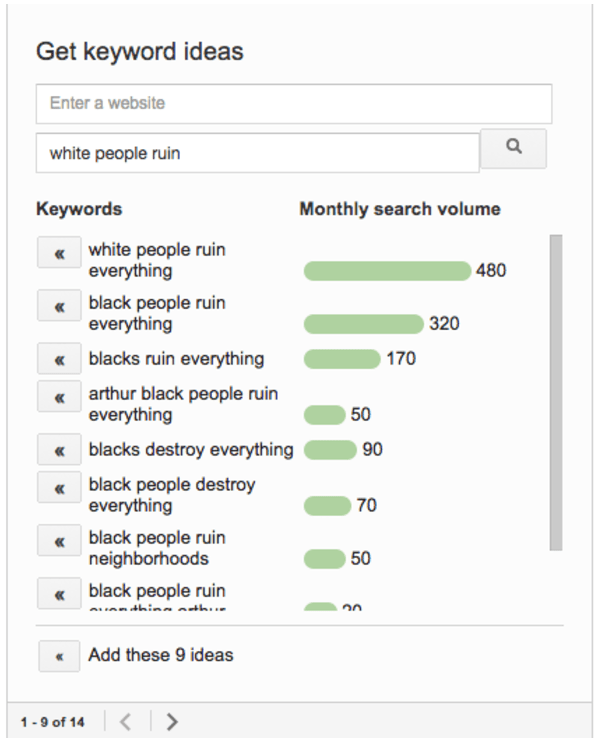Go to next page of keyword results

172,721
